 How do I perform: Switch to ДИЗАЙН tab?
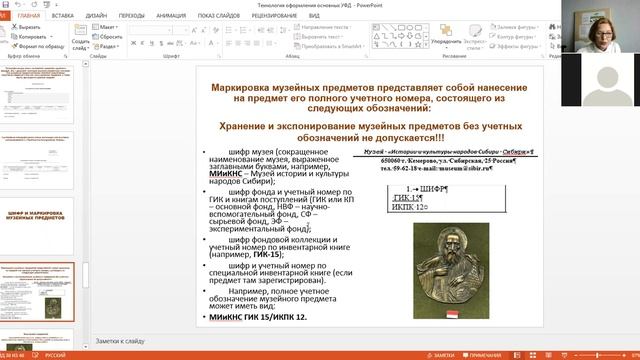[96, 16]
